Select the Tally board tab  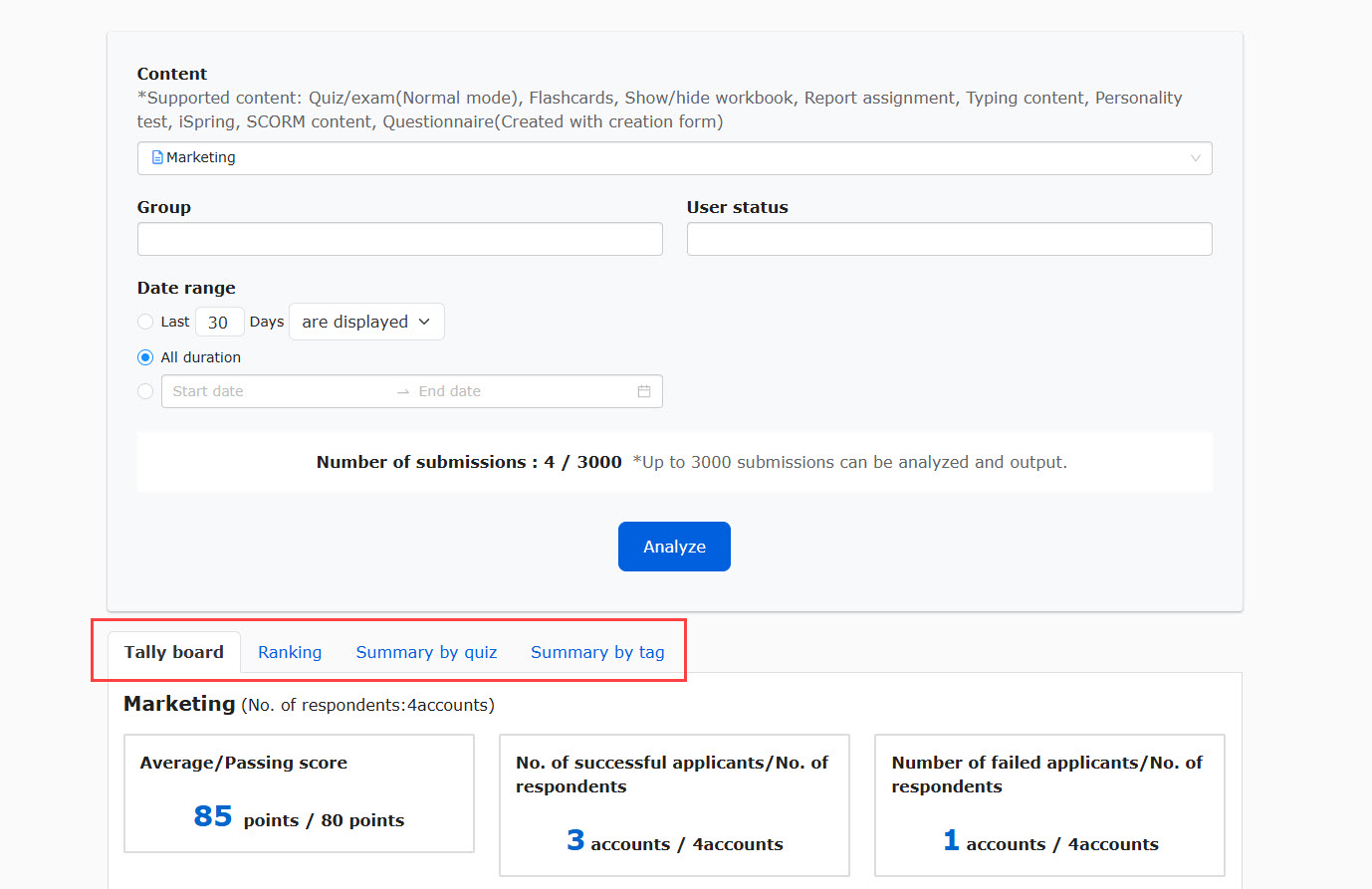point(174,652)
